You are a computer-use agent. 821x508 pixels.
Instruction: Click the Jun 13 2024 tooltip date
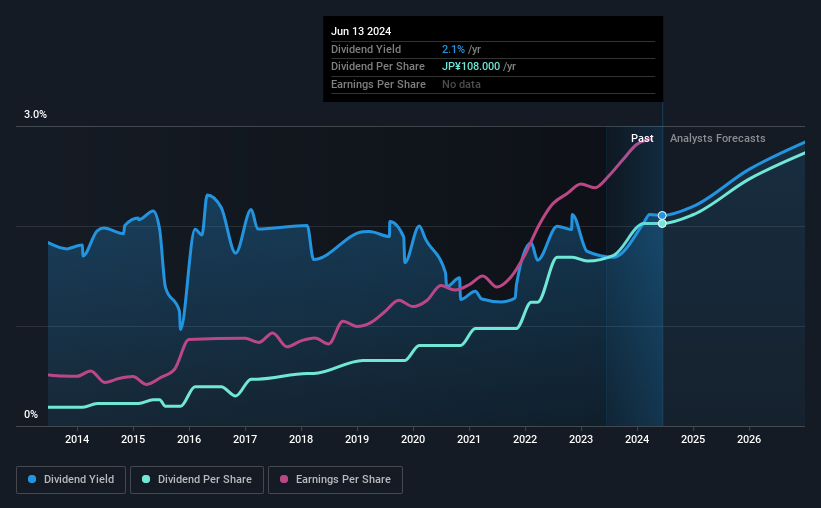[361, 31]
